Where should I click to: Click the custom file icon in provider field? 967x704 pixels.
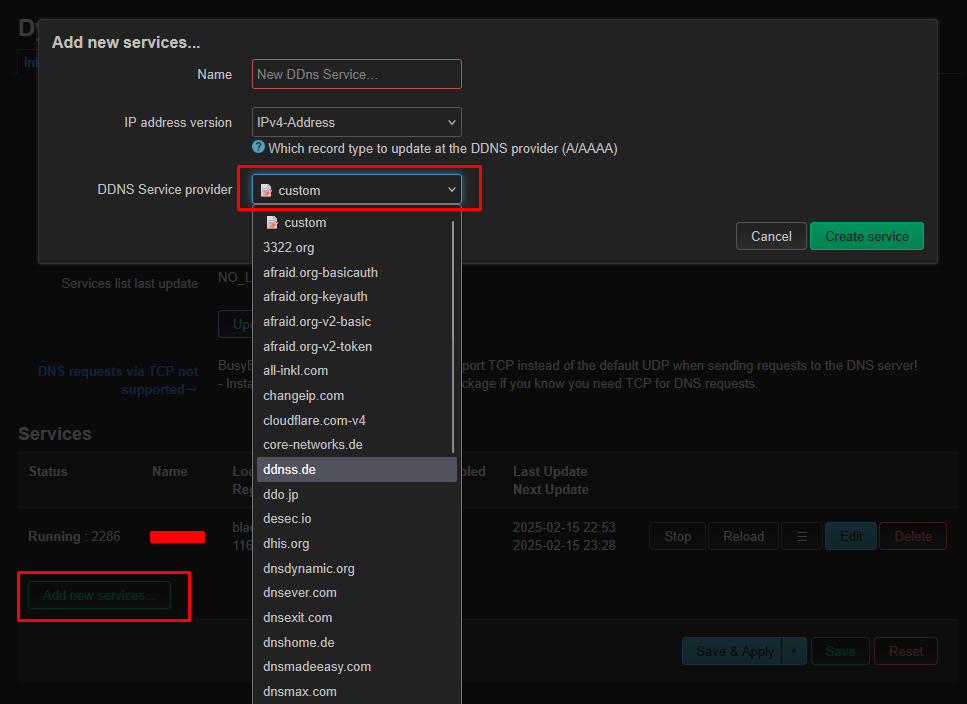click(266, 190)
